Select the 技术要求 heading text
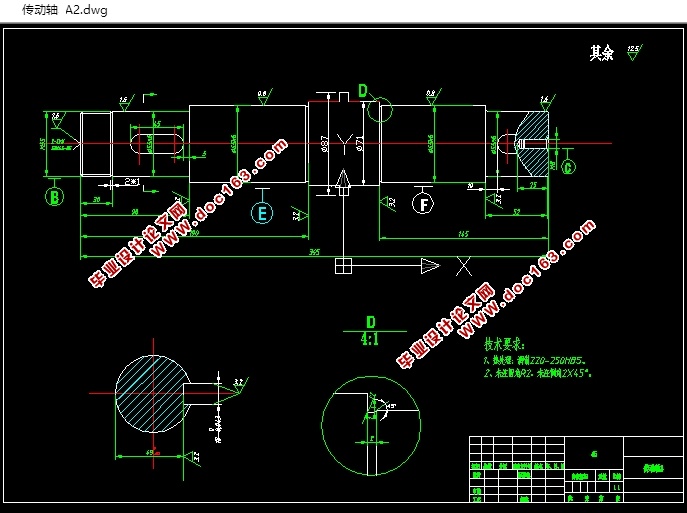 504,345
